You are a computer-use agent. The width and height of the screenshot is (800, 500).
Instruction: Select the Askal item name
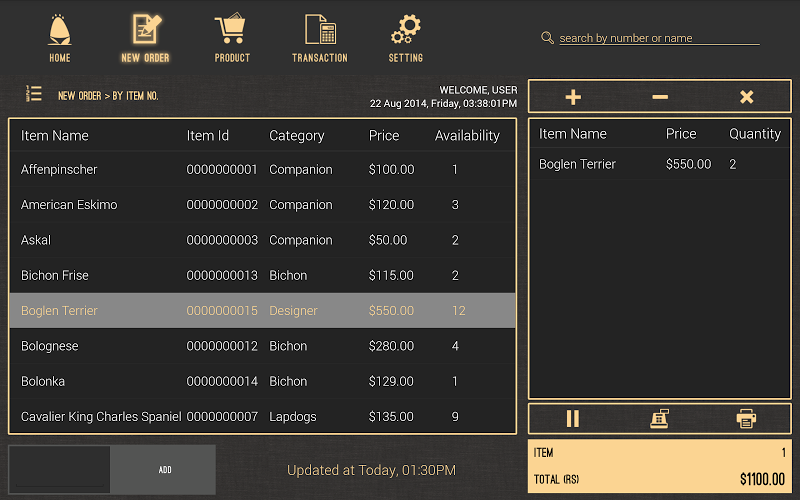36,240
